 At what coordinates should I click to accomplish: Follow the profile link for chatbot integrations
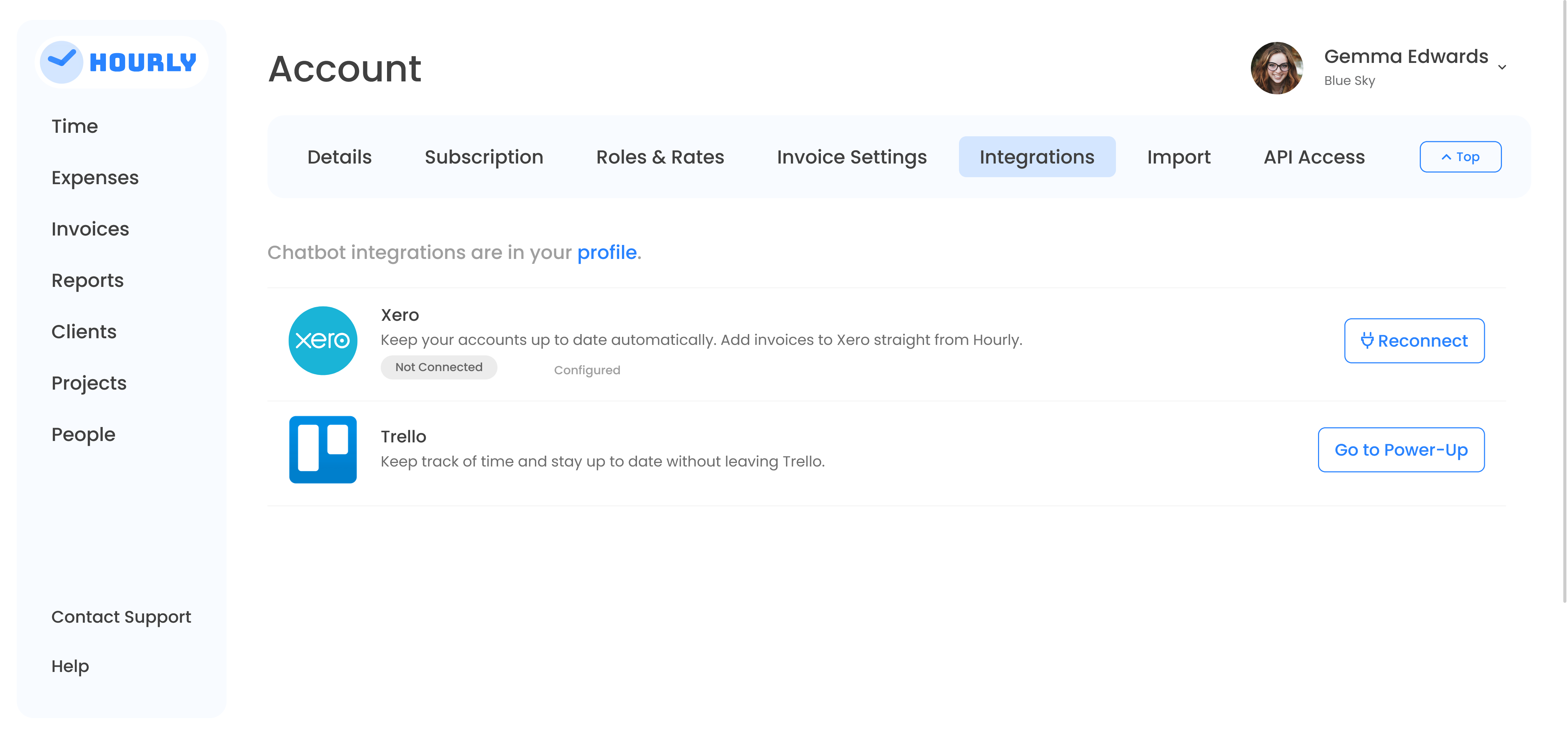[x=607, y=253]
